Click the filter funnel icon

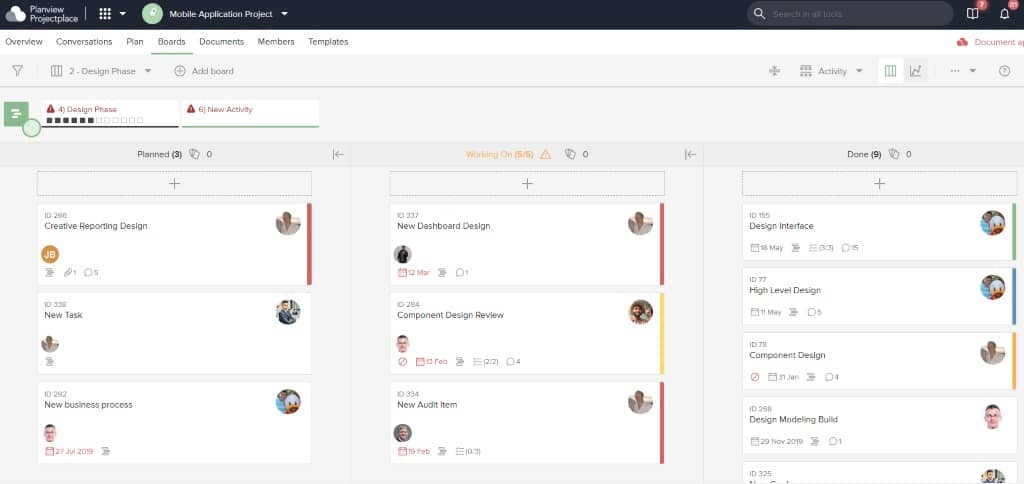pos(18,71)
